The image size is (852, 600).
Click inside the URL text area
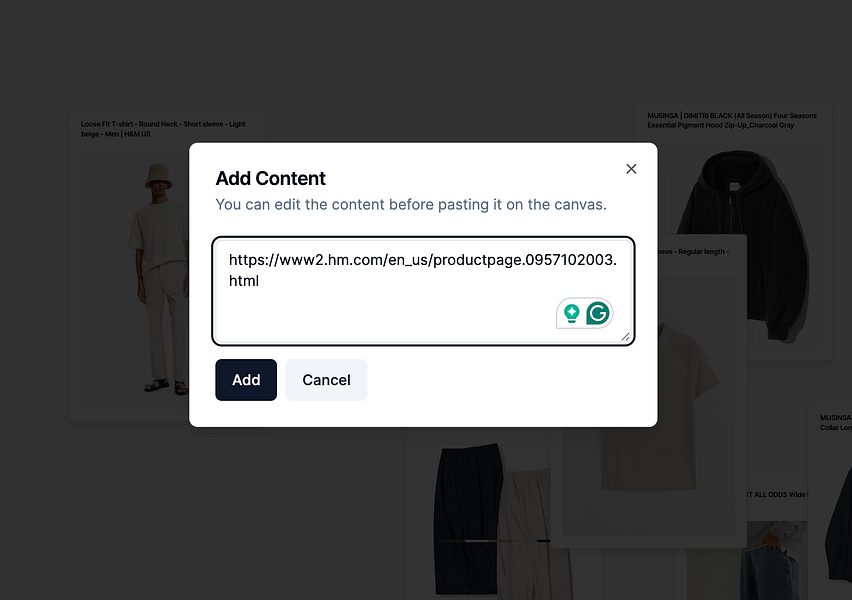(x=423, y=291)
